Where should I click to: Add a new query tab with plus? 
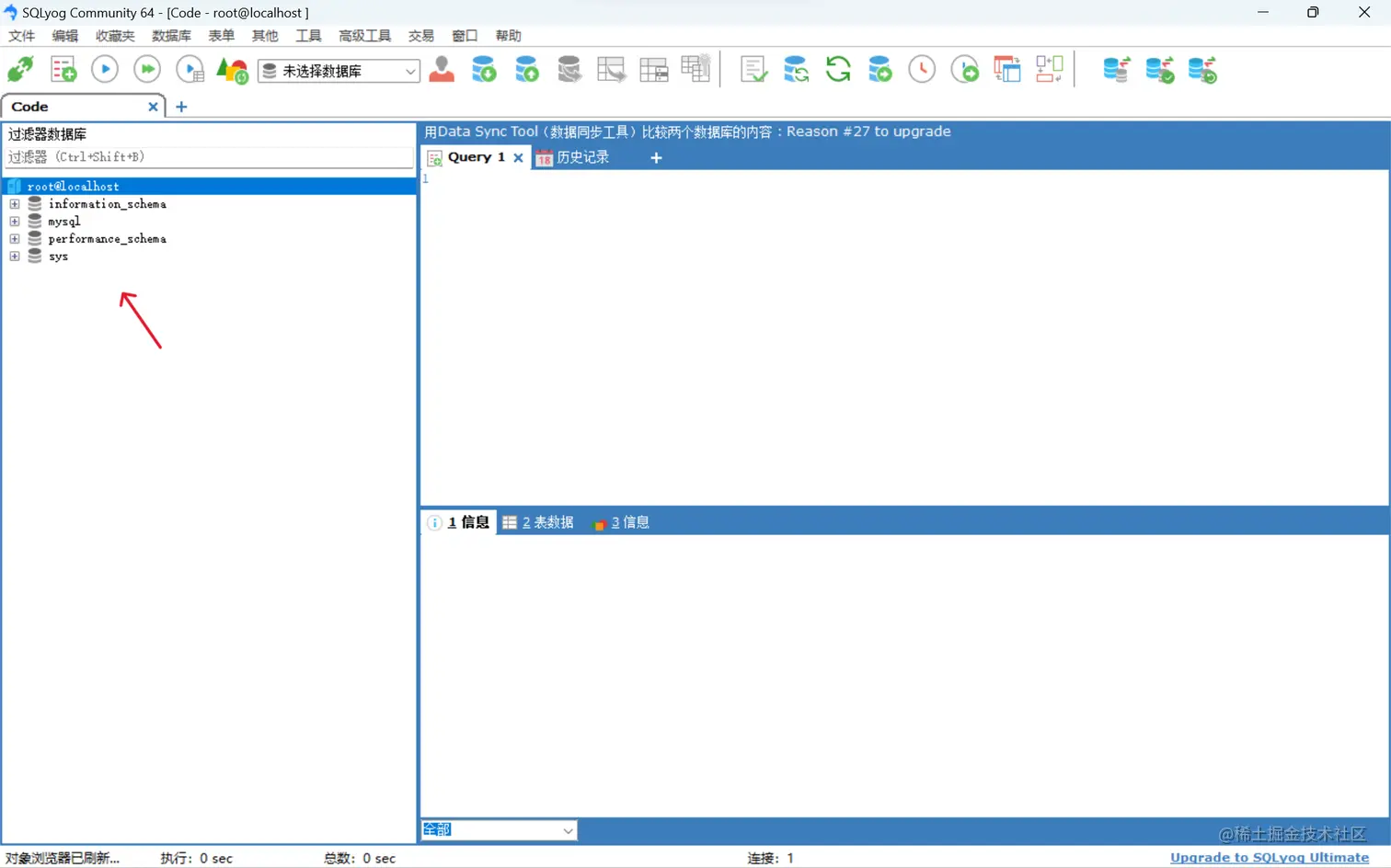point(656,158)
